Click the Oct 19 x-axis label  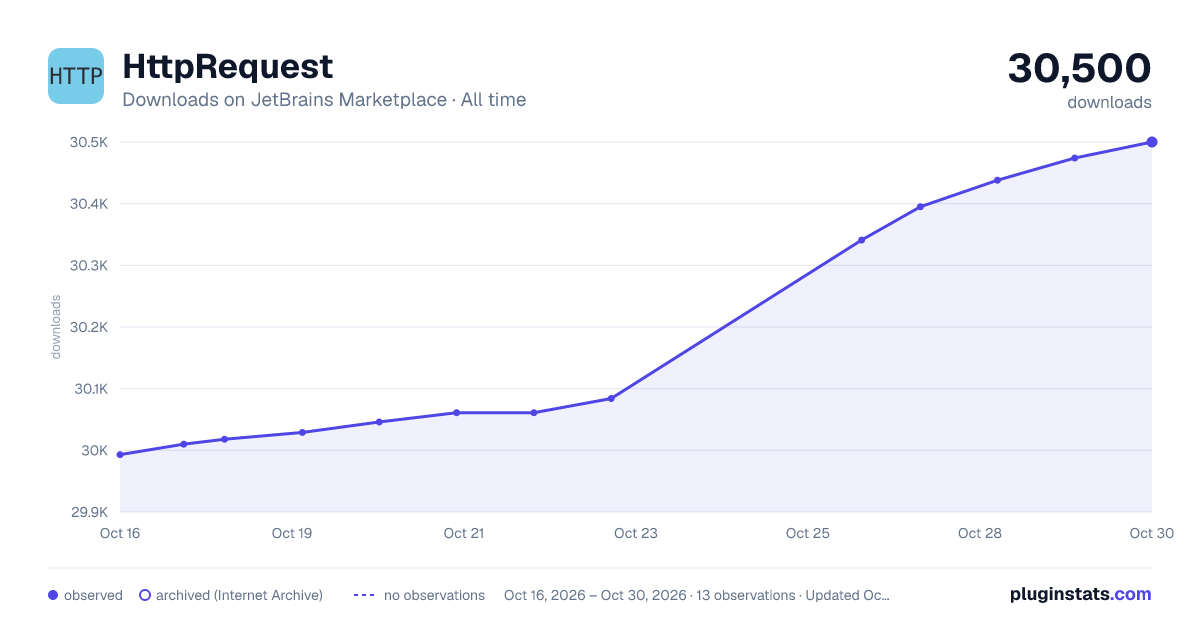pos(292,533)
